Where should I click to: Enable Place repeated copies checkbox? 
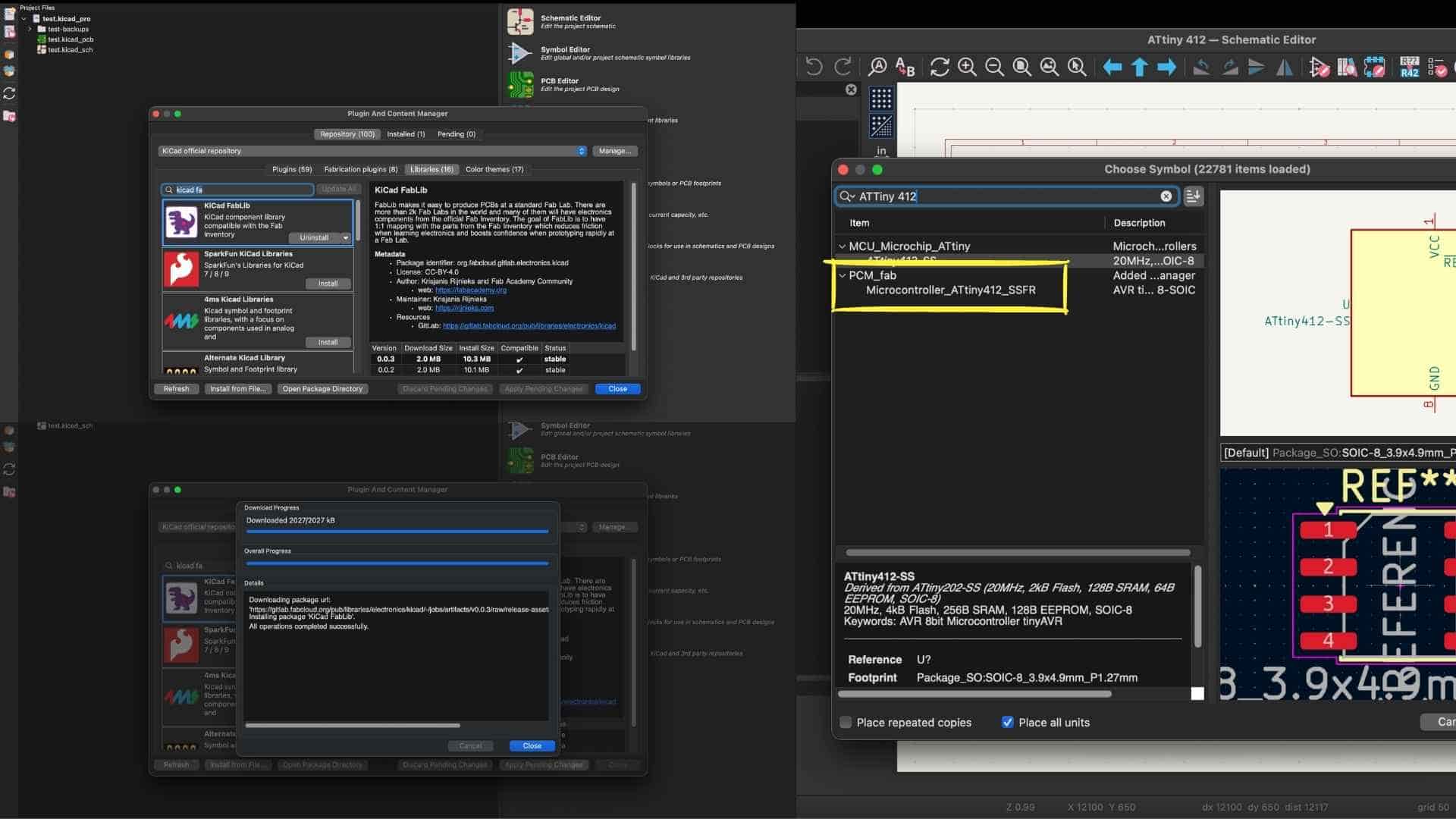846,722
